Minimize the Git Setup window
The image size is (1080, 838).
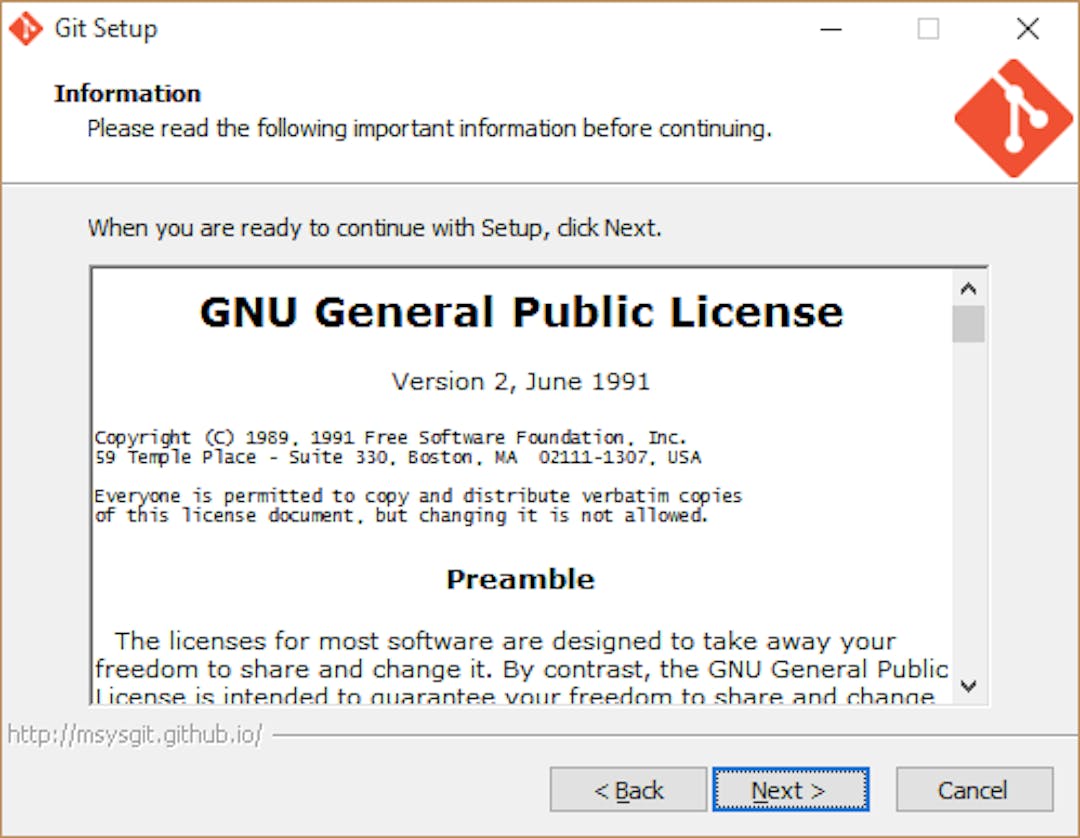[x=831, y=29]
